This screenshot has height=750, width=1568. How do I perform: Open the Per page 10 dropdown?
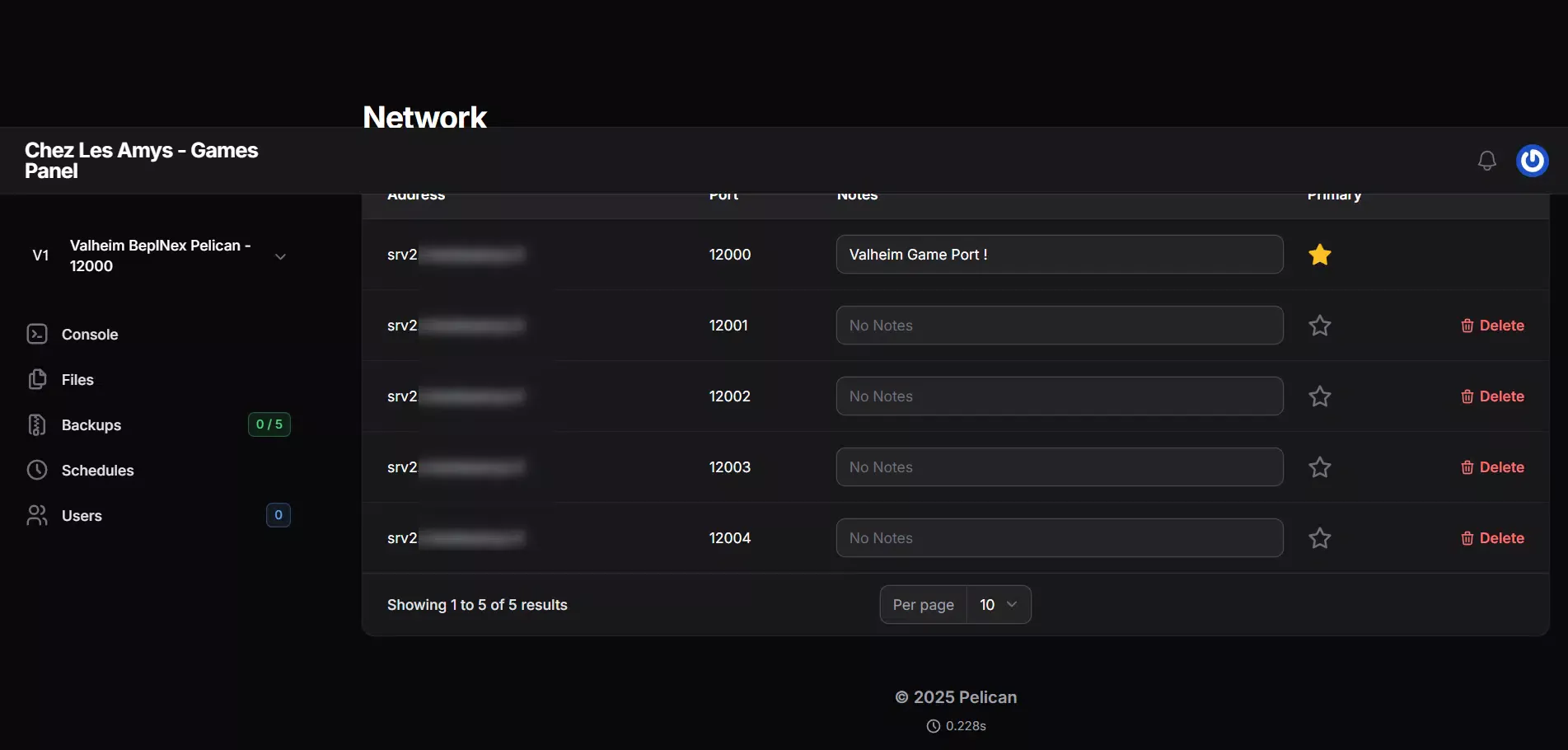[x=998, y=605]
